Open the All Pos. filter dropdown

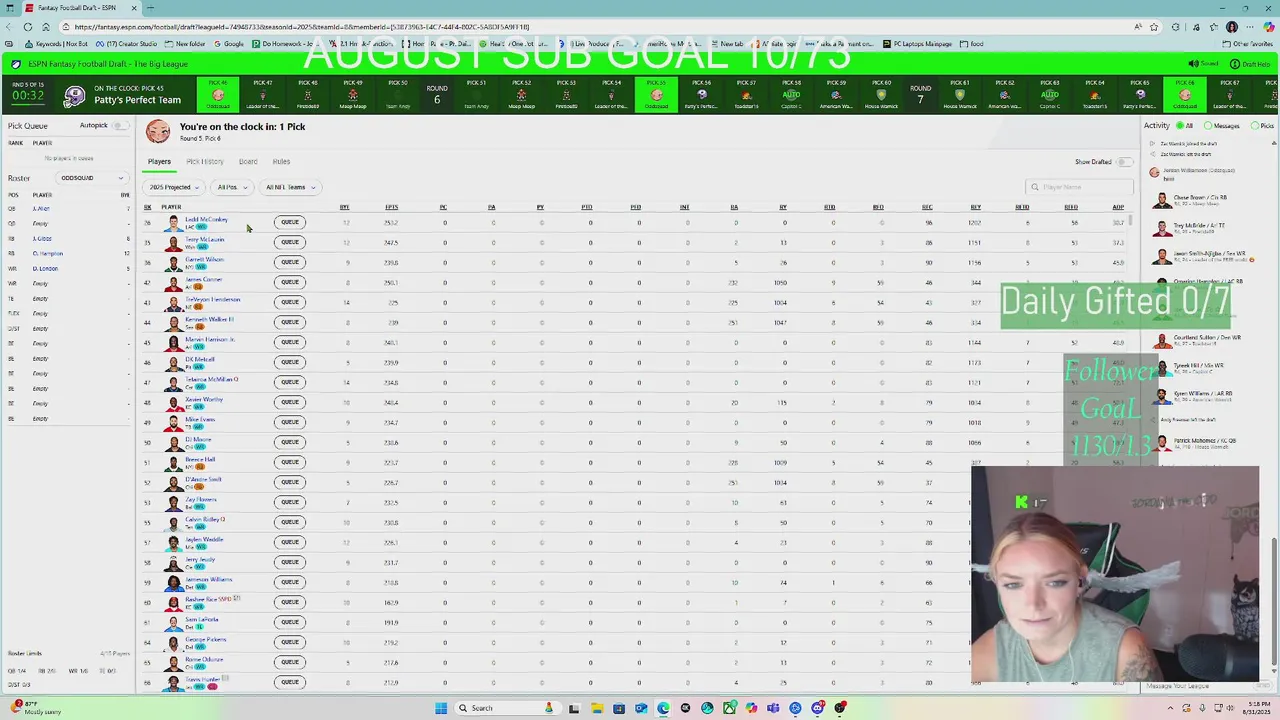pos(231,187)
